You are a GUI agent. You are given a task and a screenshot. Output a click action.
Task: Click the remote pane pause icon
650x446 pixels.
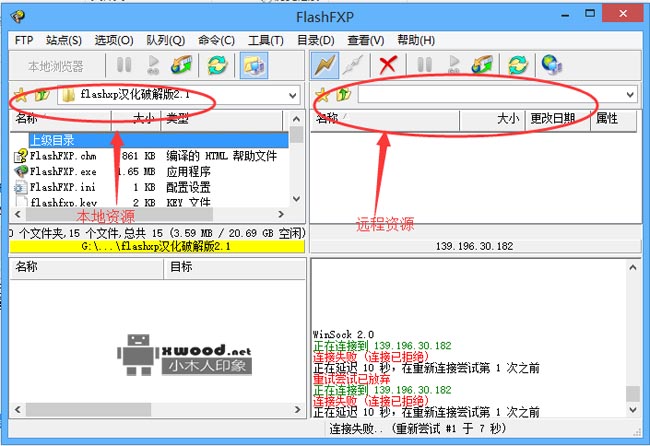click(424, 65)
